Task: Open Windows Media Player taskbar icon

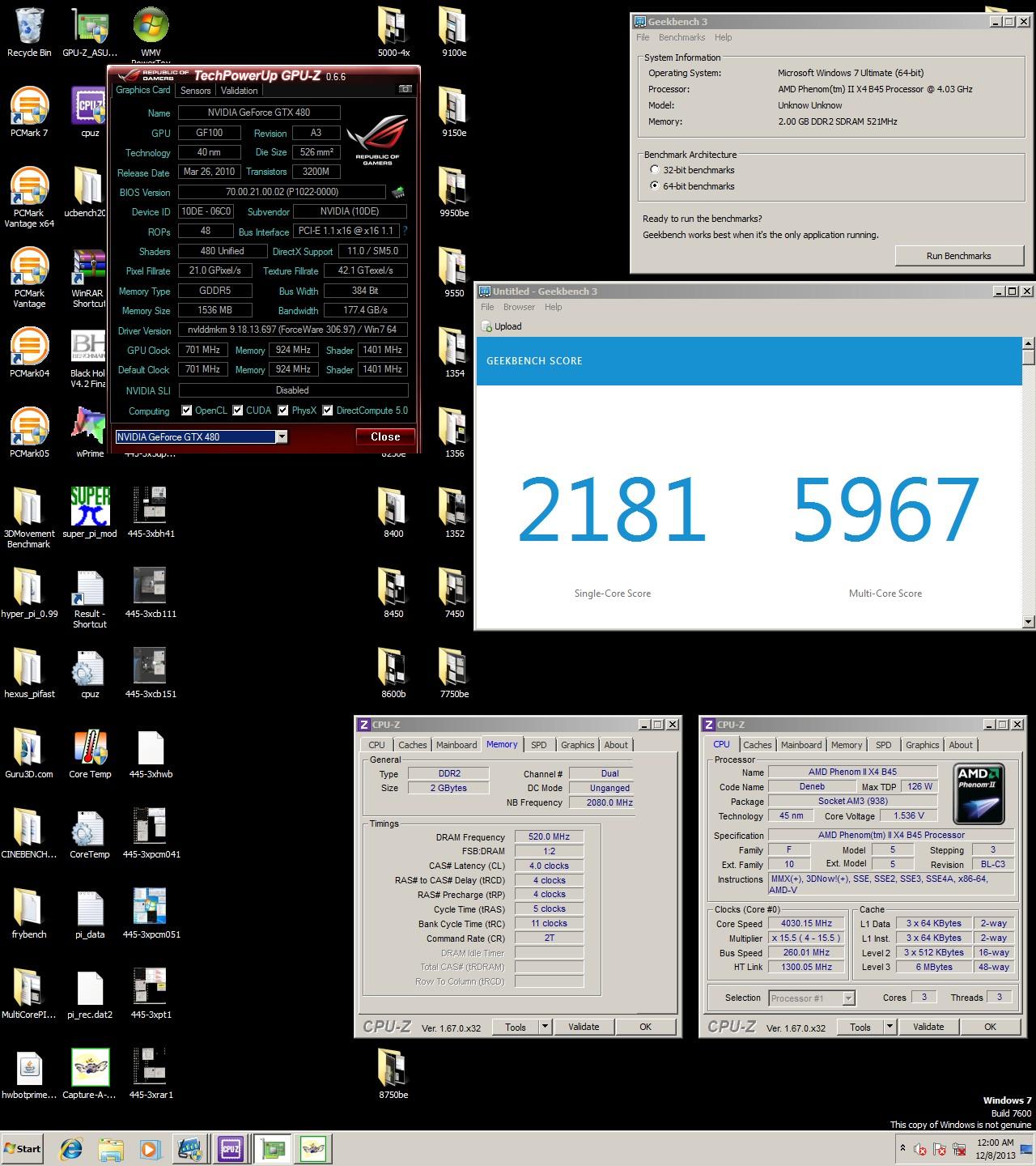Action: (x=150, y=1148)
